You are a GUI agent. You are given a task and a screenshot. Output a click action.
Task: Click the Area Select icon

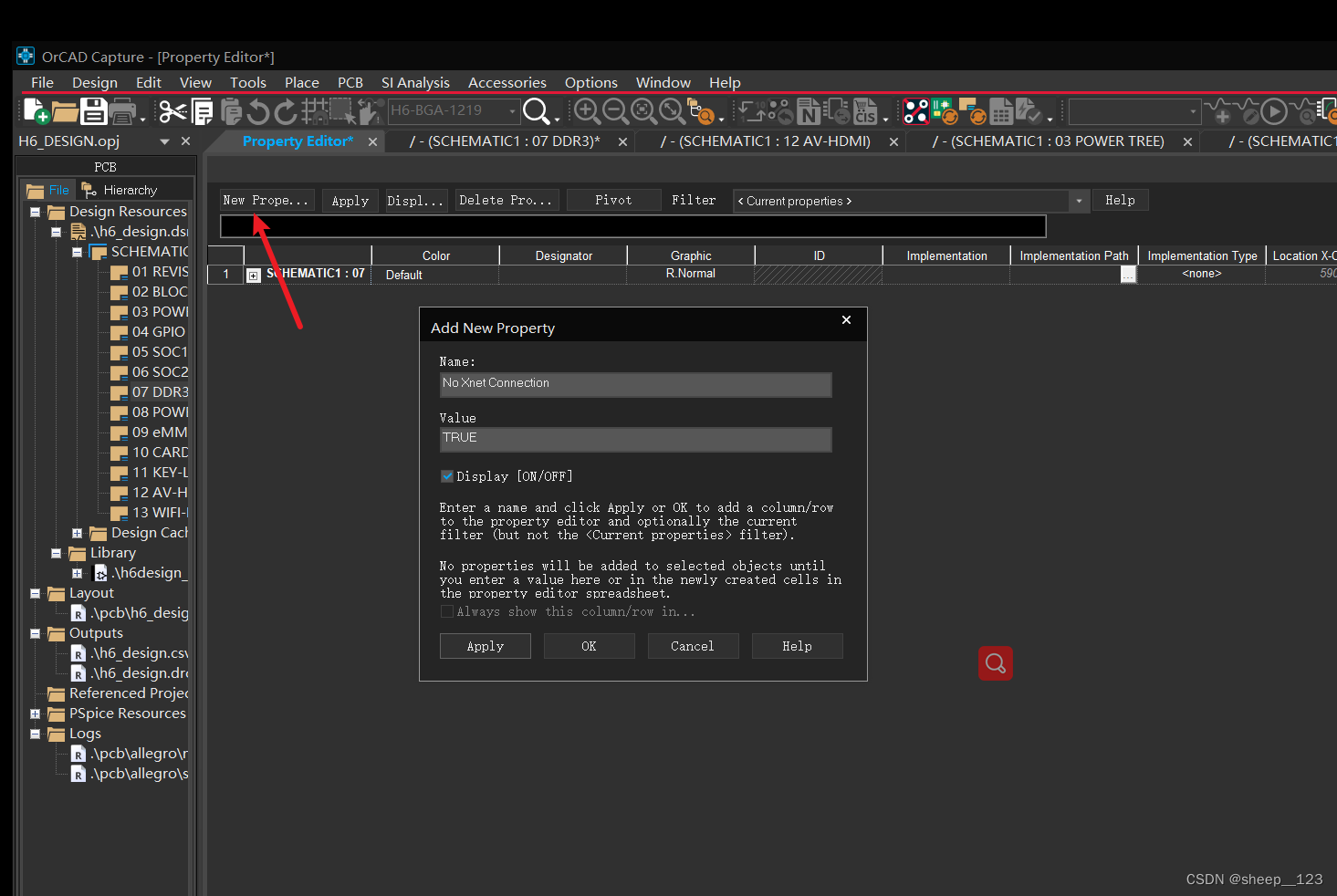[342, 111]
